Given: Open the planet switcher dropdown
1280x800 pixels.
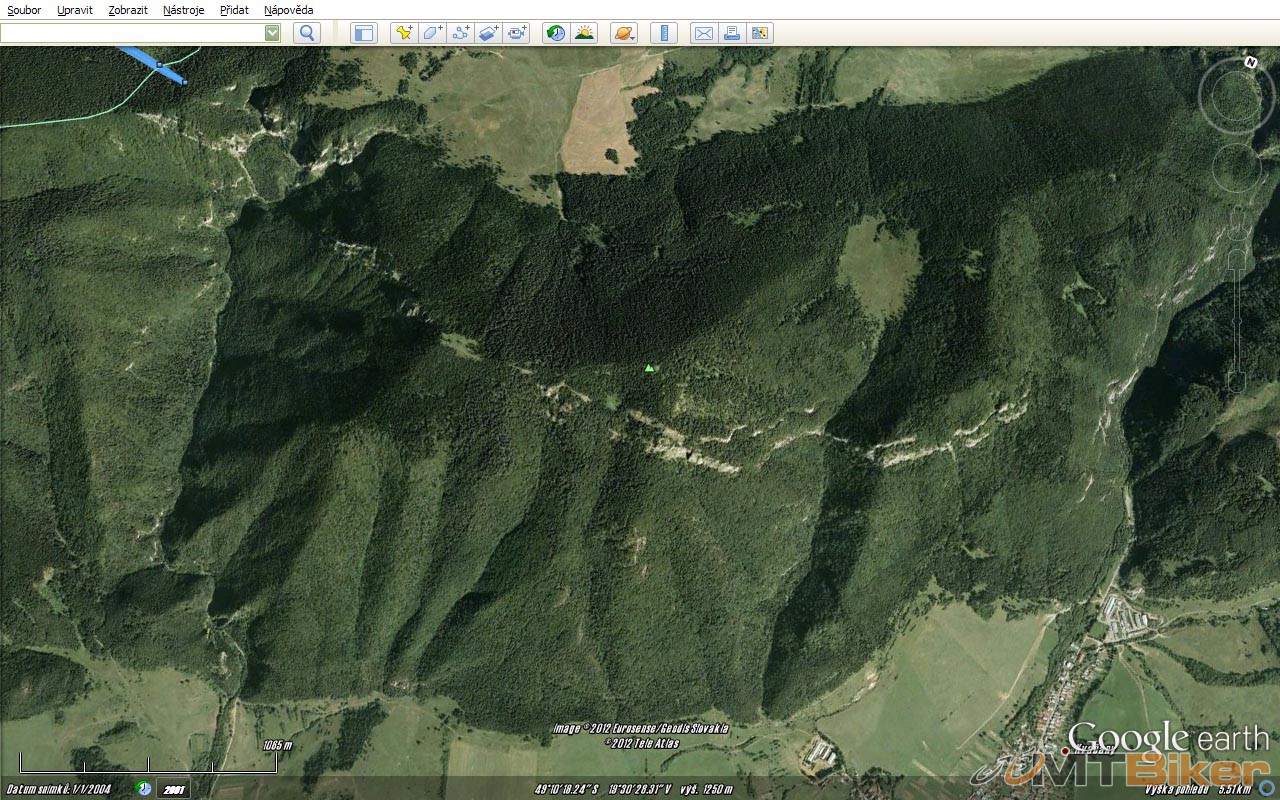Looking at the screenshot, I should coord(624,33).
